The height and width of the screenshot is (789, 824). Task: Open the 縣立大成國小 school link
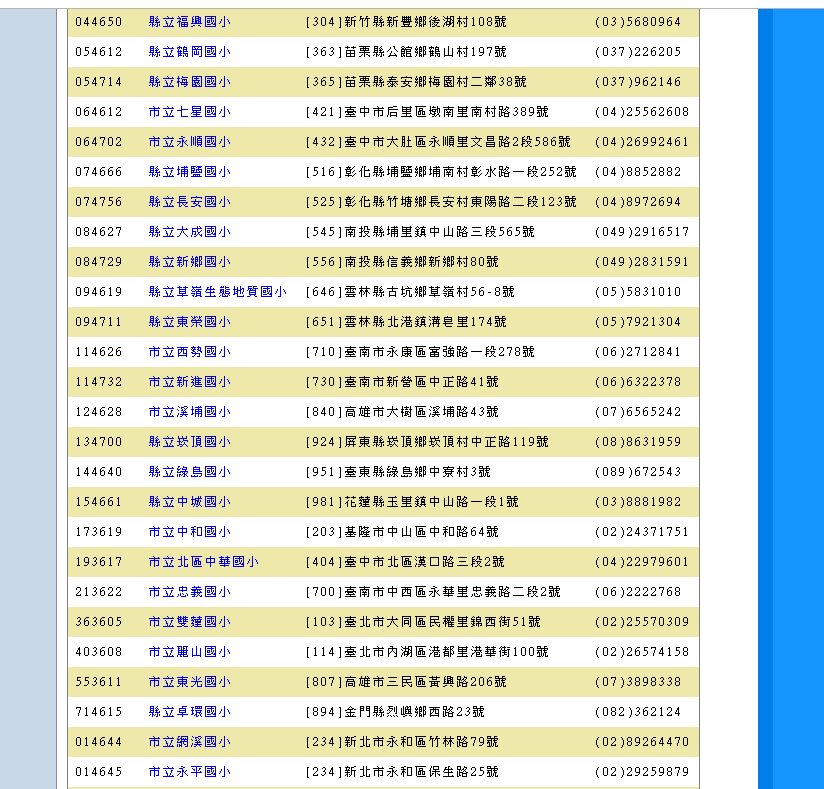pos(189,232)
